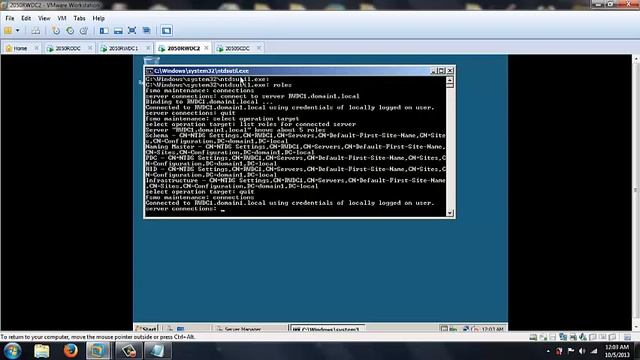Expand the power options dropdown arrow

[18, 31]
